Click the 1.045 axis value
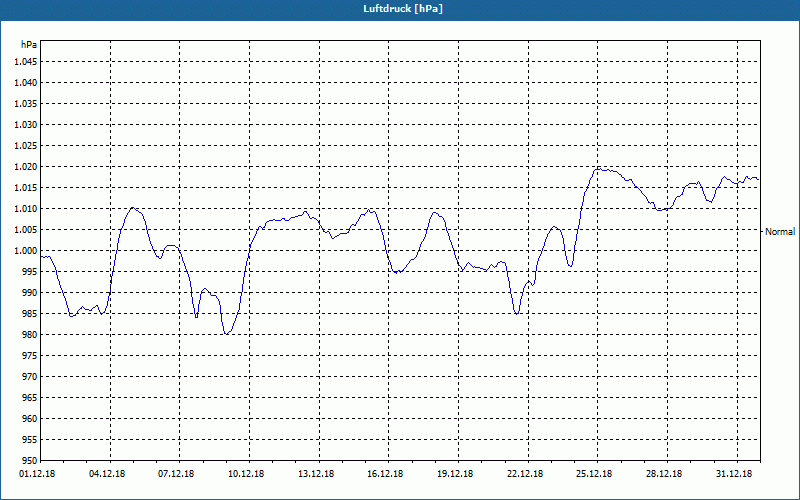Viewport: 800px width, 500px height. tap(26, 62)
